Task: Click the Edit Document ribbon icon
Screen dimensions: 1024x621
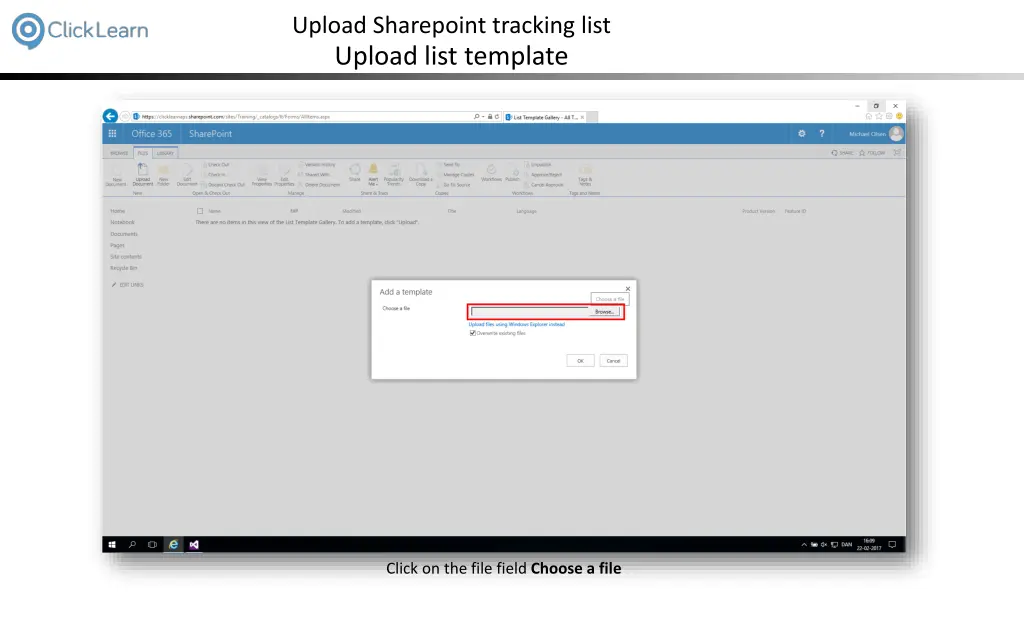Action: click(187, 175)
